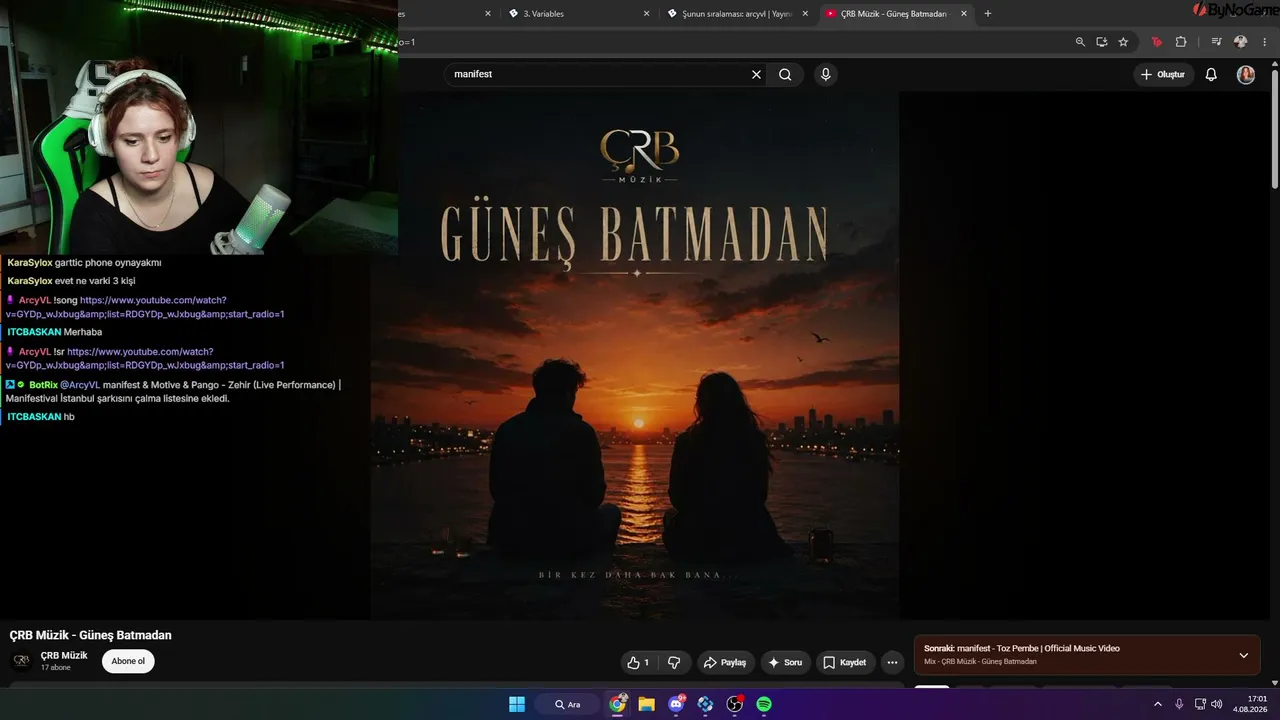Close the Şunun sıralaması tab
1280x720 pixels.
point(805,13)
